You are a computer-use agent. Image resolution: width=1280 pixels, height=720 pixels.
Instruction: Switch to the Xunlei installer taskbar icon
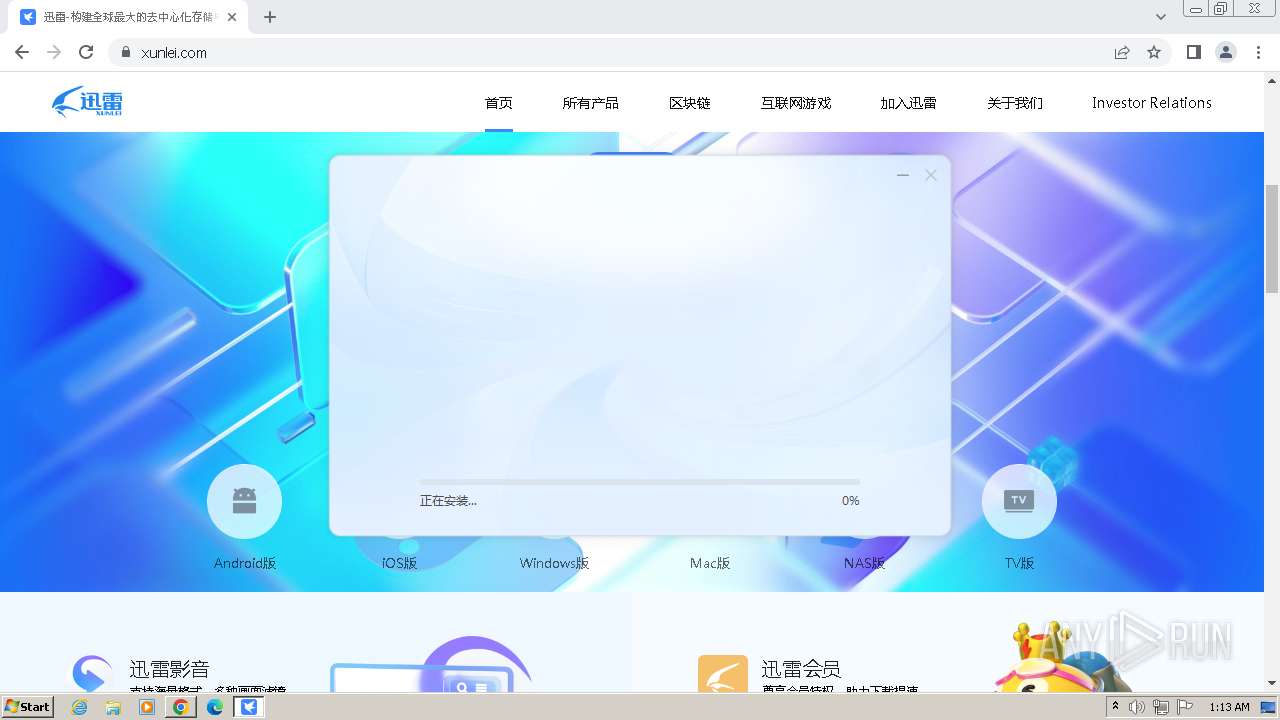[249, 707]
